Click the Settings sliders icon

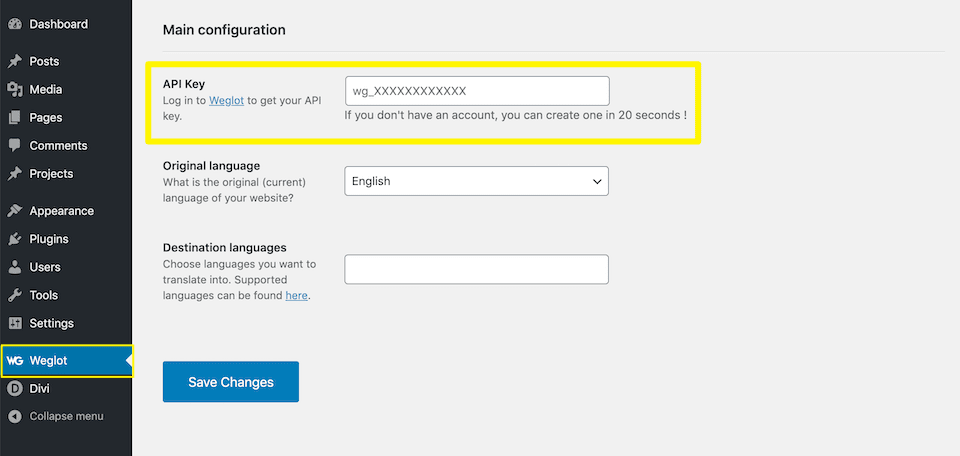click(x=15, y=323)
